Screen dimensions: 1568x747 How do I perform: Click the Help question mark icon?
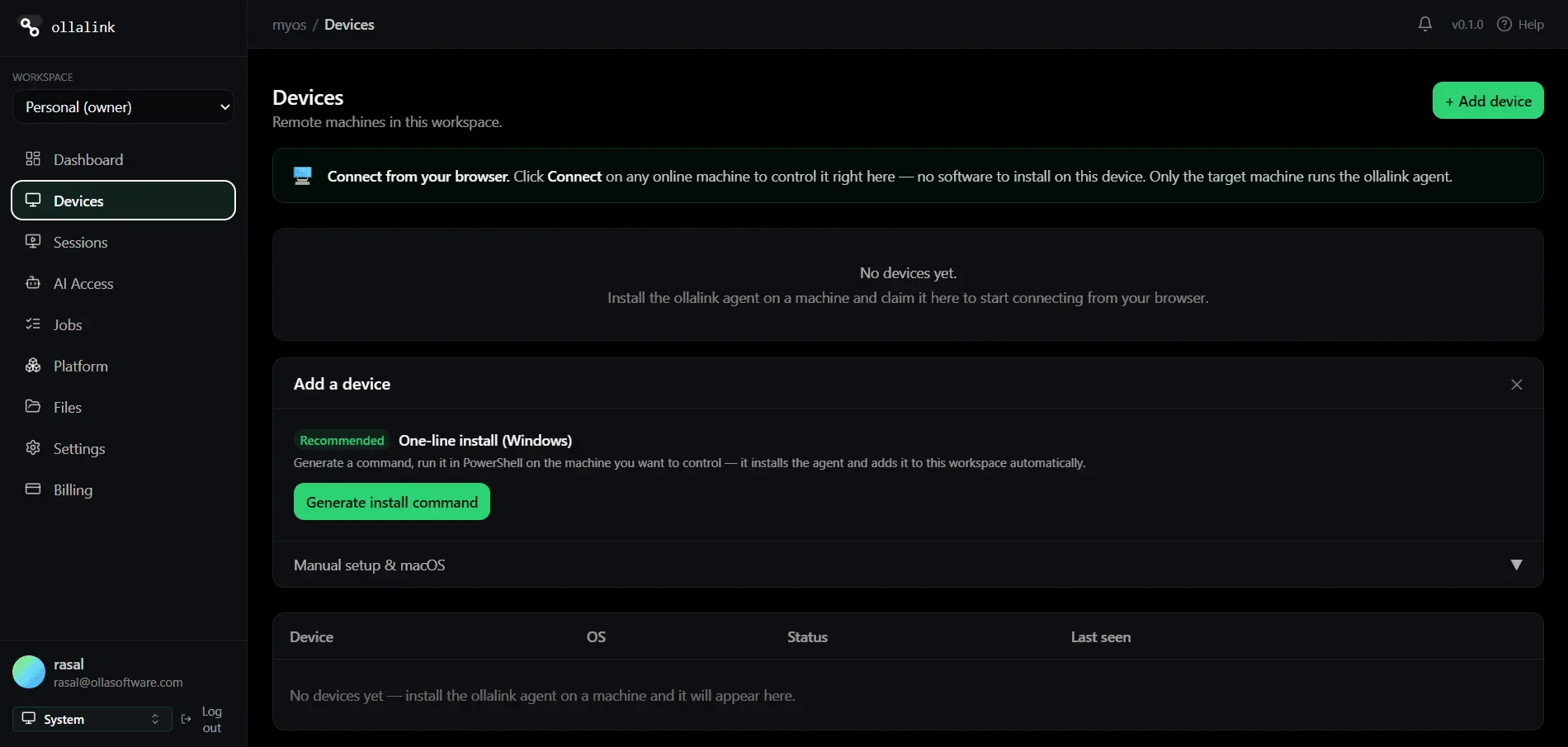tap(1504, 24)
